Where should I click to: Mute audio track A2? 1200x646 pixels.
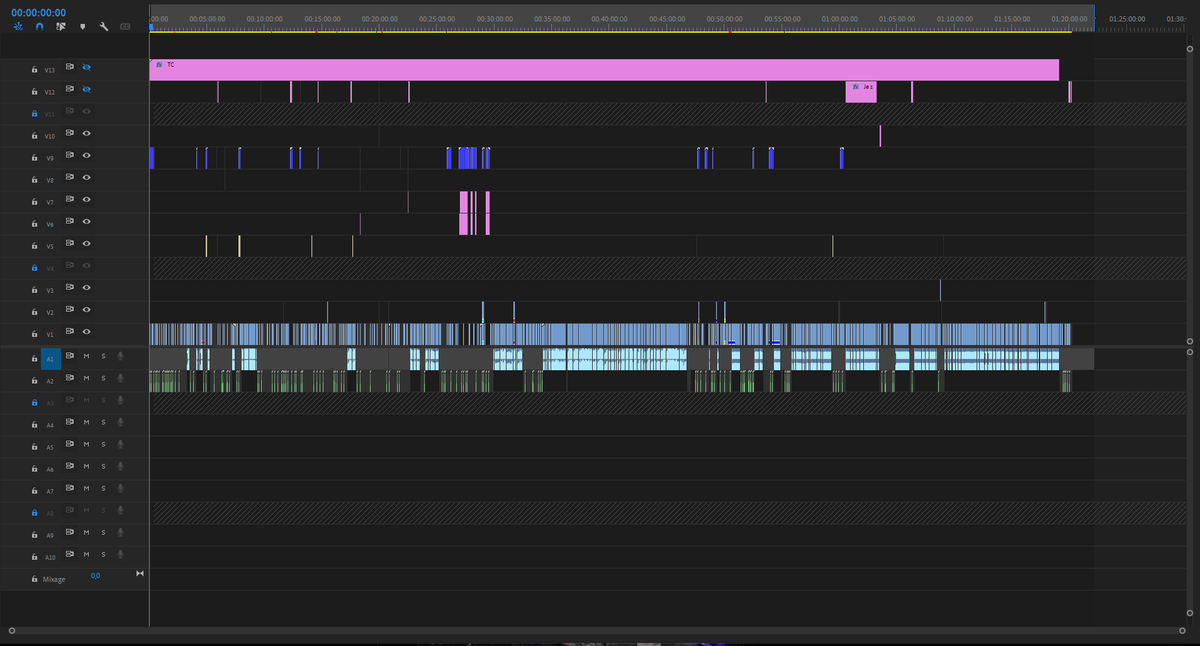point(87,377)
